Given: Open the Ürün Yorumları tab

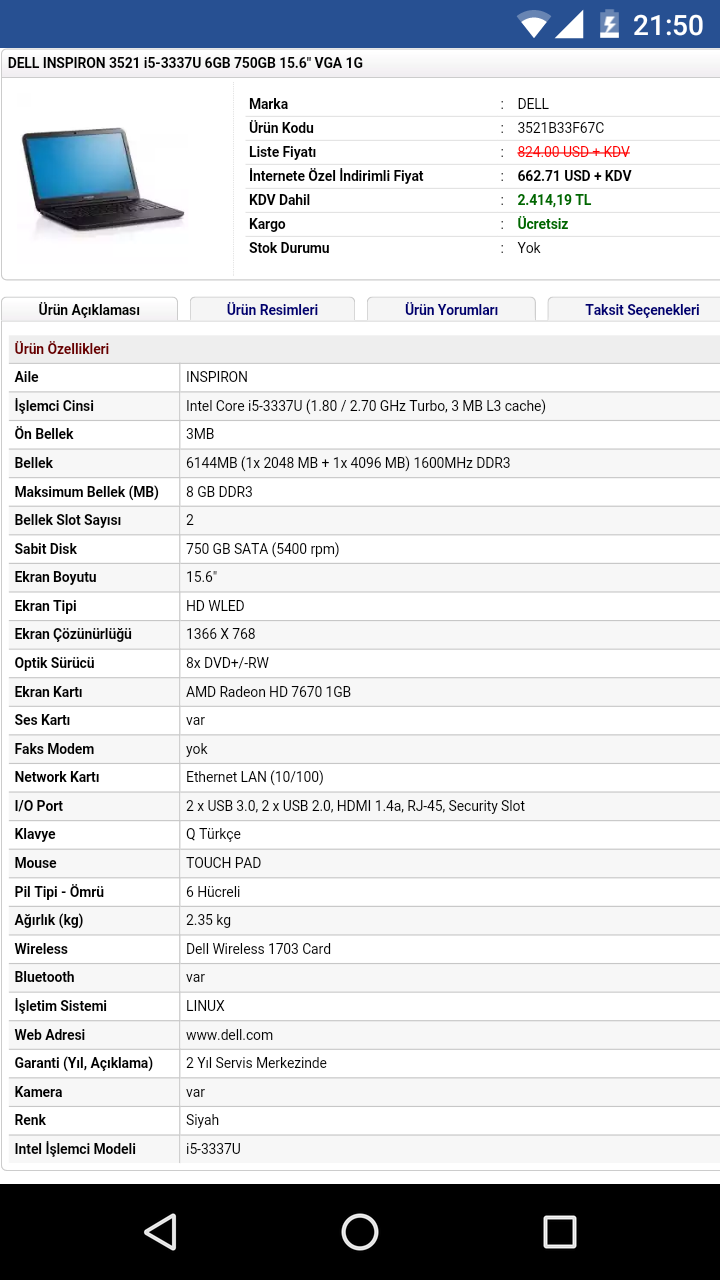Looking at the screenshot, I should click(x=451, y=310).
